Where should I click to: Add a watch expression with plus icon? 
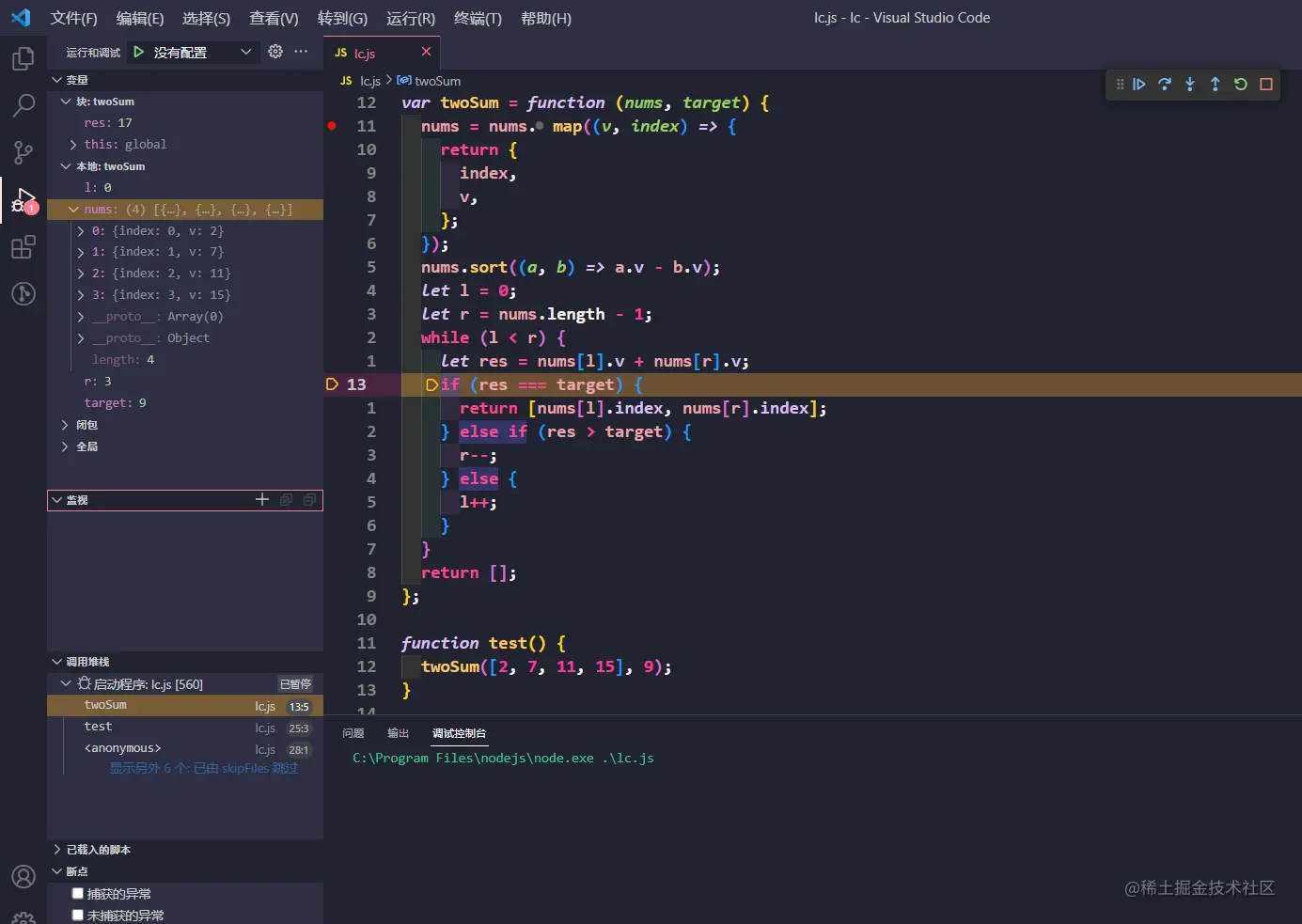pos(262,500)
